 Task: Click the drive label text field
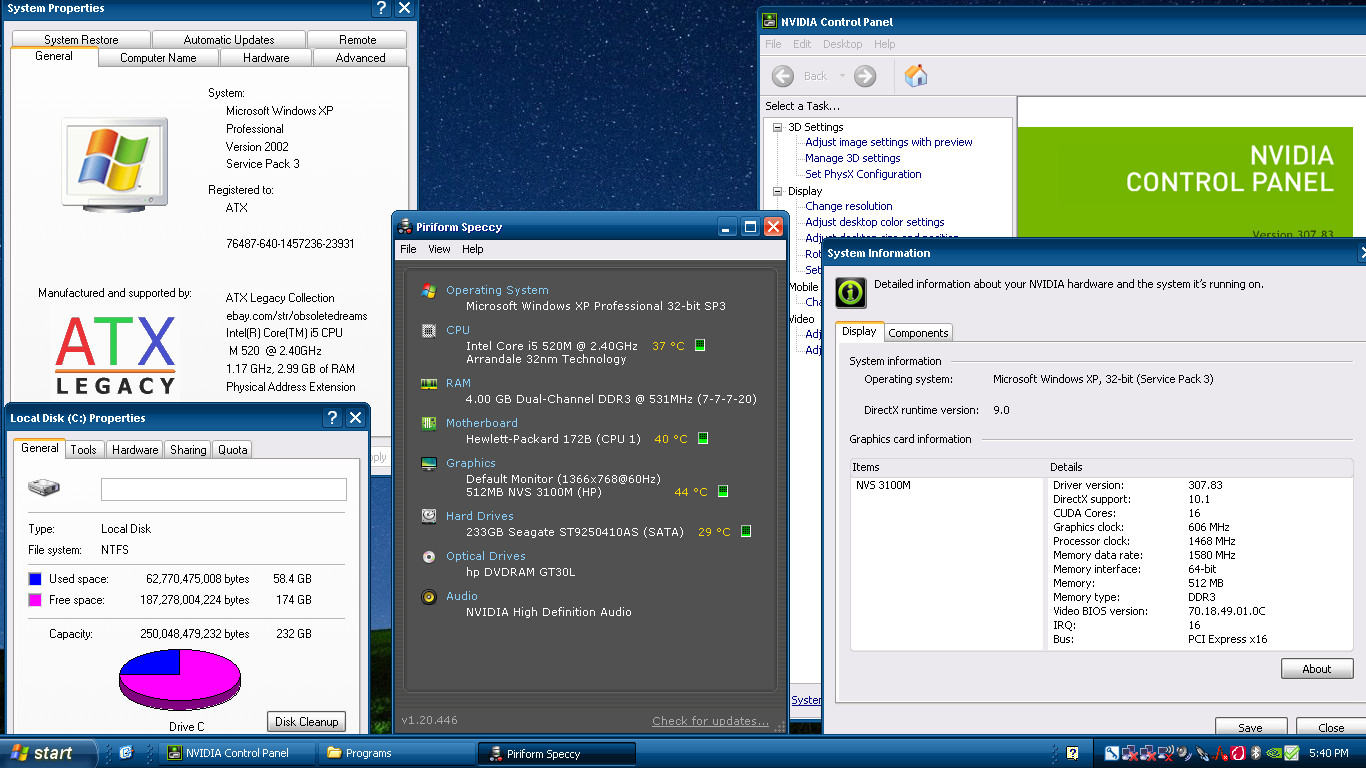(224, 489)
